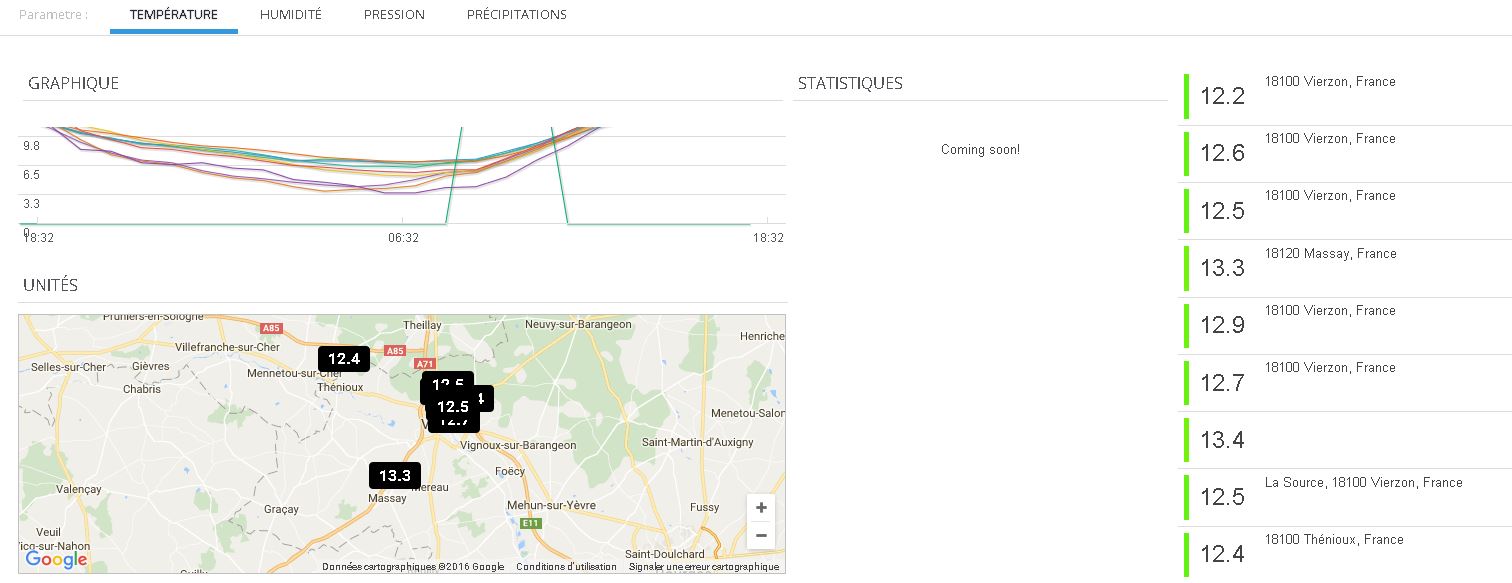This screenshot has height=583, width=1512.
Task: Switch to the Humidité tab
Action: coord(290,15)
